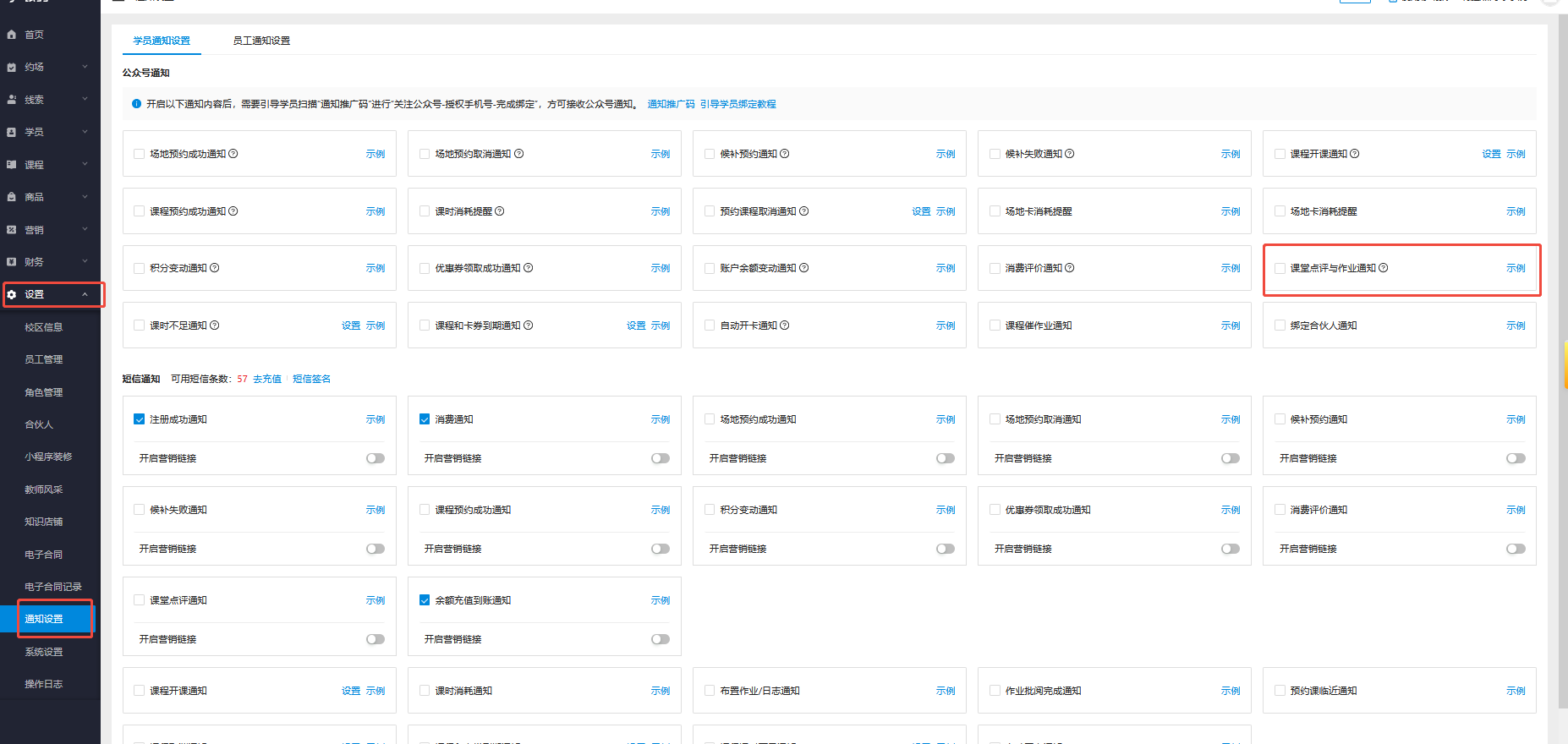Screen dimensions: 1568x744
Task: Click help icon beside 课堂点评与作业通知
Action: point(1384,268)
